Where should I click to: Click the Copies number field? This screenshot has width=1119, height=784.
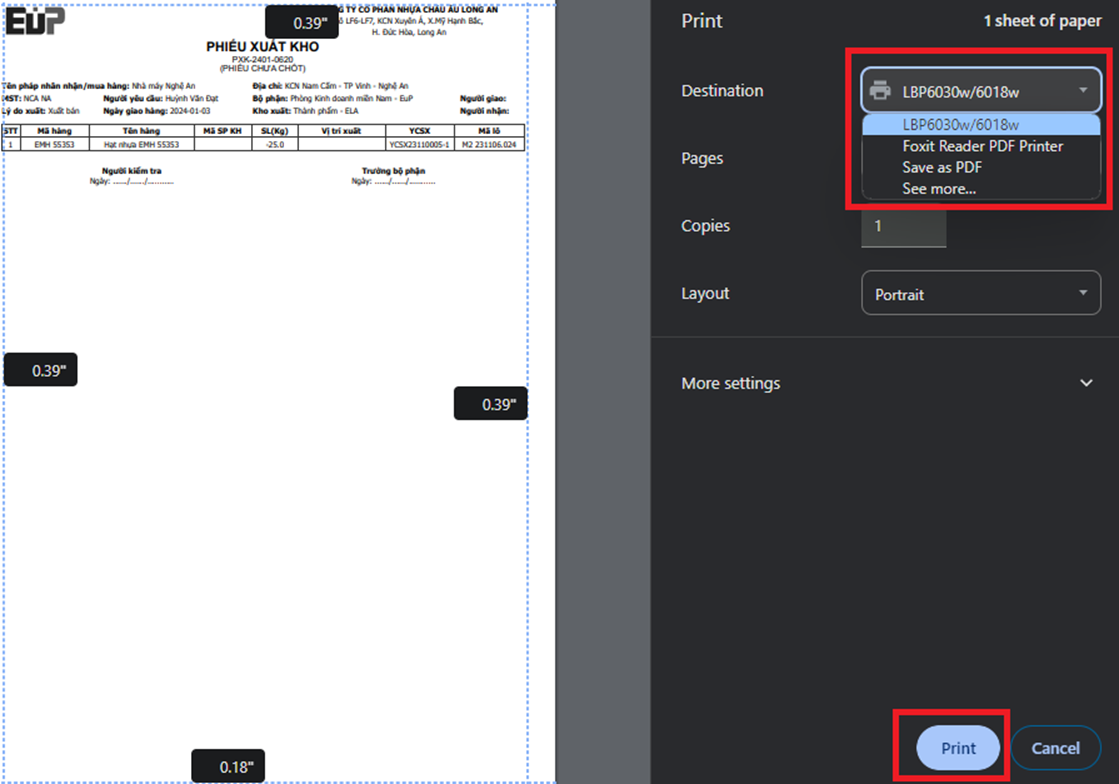point(903,227)
